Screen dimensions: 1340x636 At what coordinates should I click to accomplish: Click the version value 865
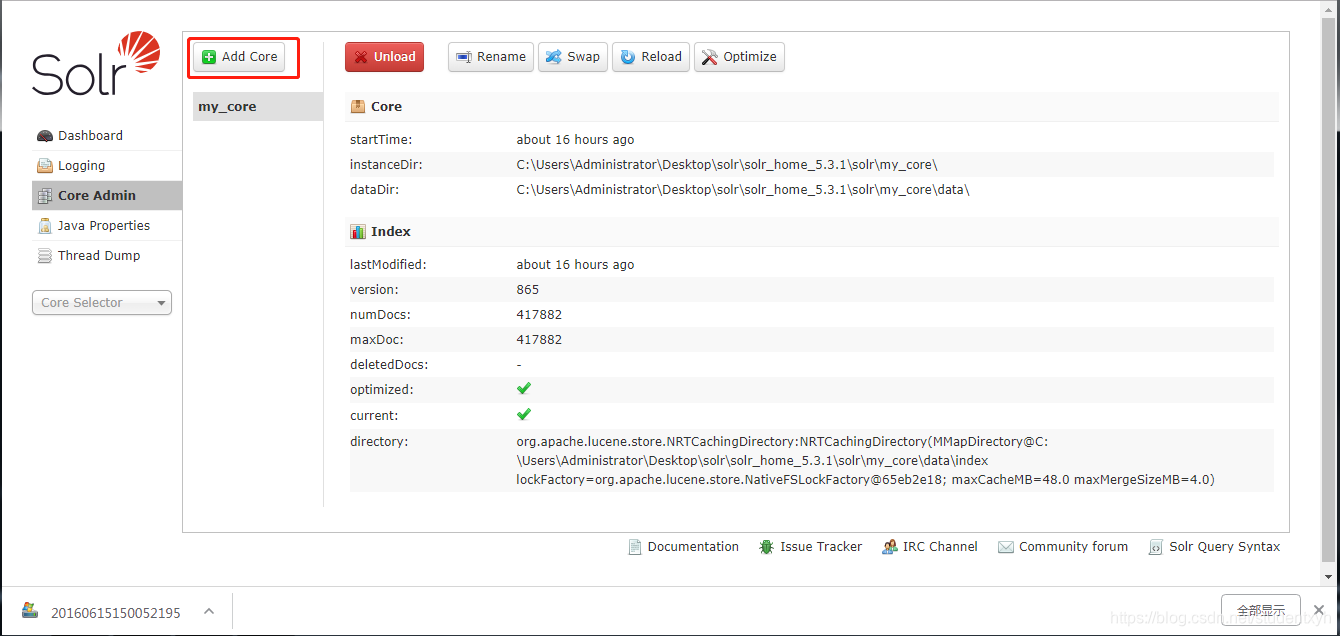coord(528,290)
